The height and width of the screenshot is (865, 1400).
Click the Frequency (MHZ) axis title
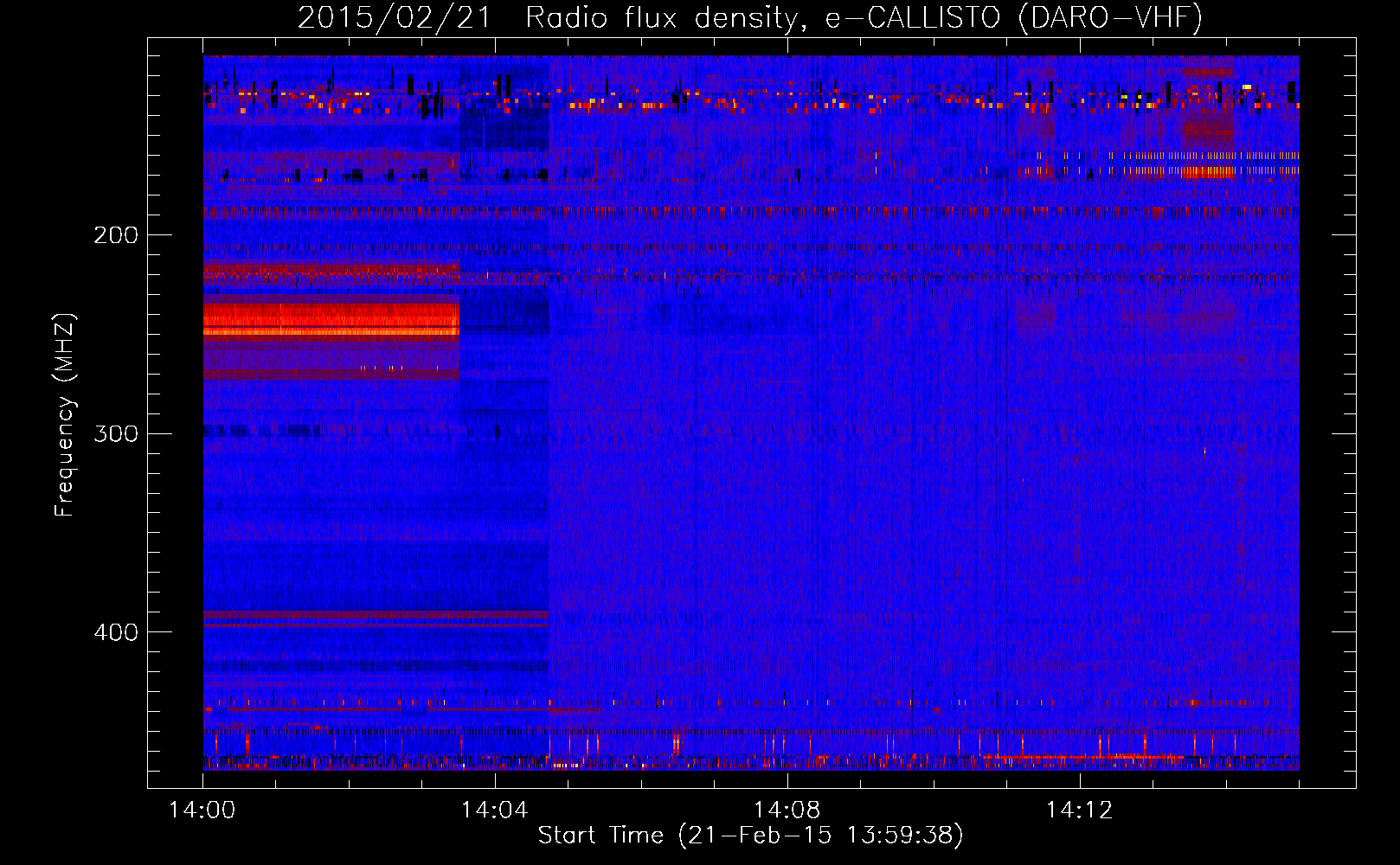[x=65, y=415]
